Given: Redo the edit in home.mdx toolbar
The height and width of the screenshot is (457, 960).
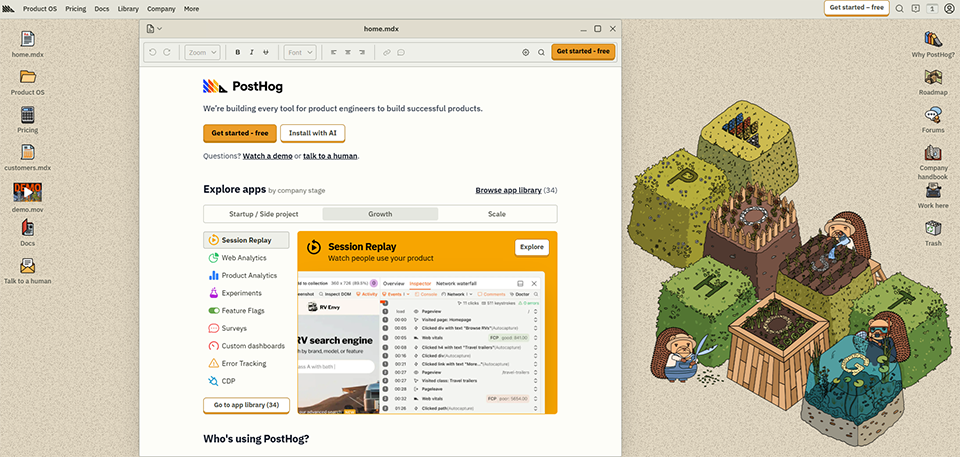Looking at the screenshot, I should (167, 53).
